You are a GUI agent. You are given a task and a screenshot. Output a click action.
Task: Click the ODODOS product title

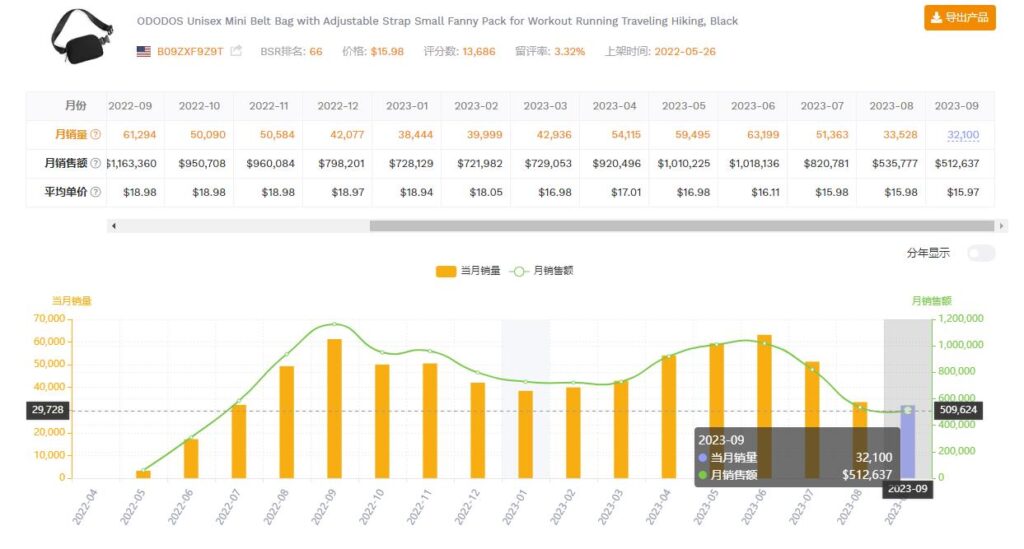click(x=437, y=21)
